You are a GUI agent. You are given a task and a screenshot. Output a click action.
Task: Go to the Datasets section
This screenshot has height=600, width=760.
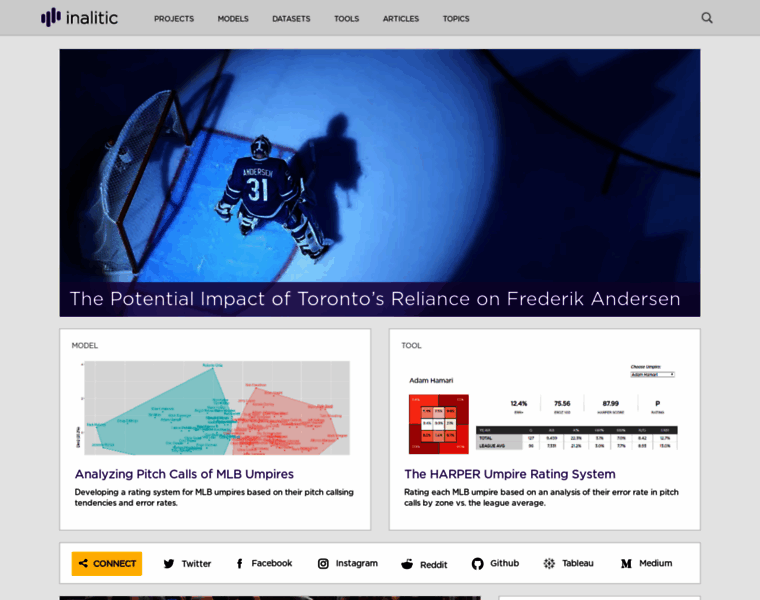coord(291,18)
